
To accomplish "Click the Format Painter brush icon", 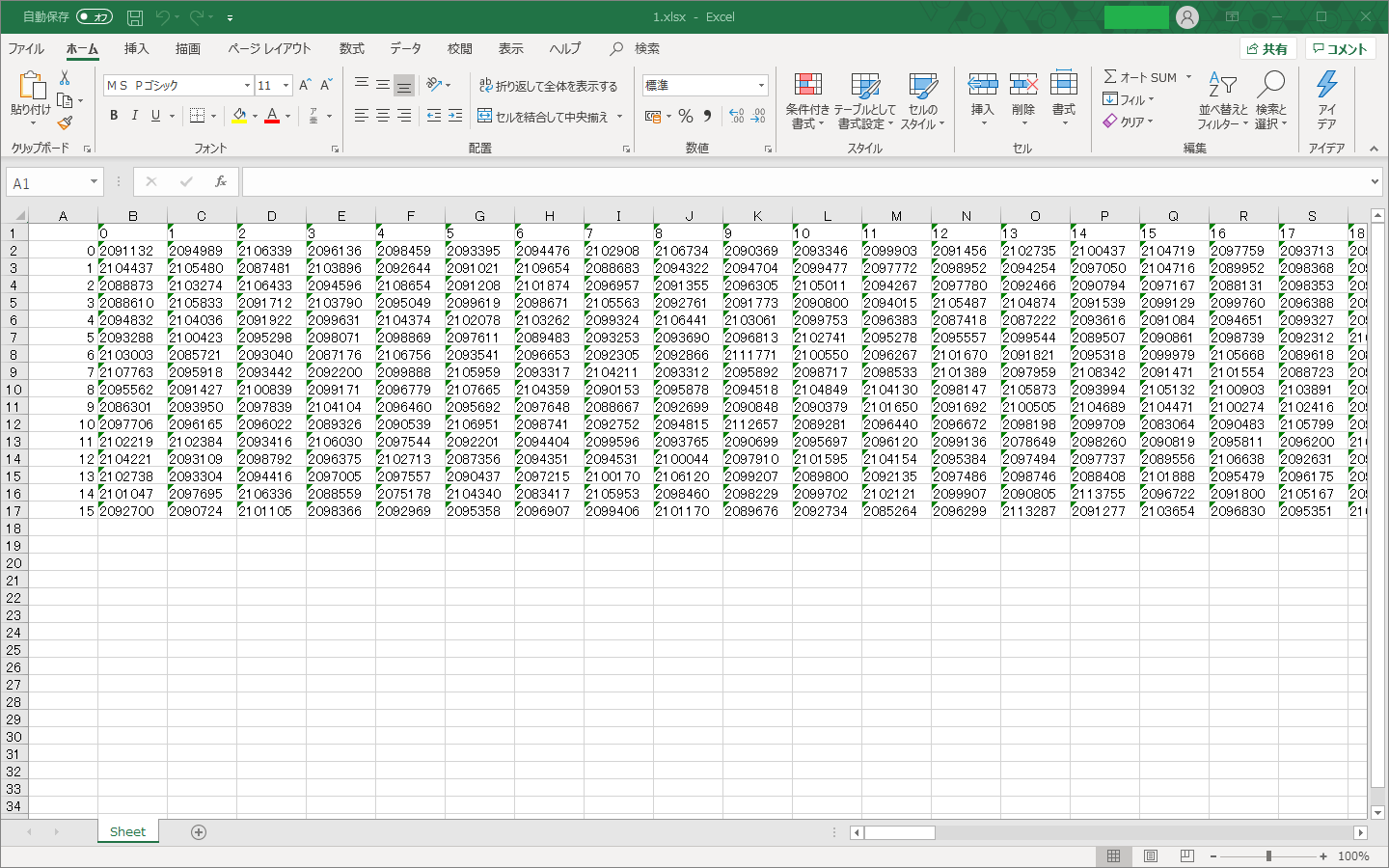I will coord(65,122).
